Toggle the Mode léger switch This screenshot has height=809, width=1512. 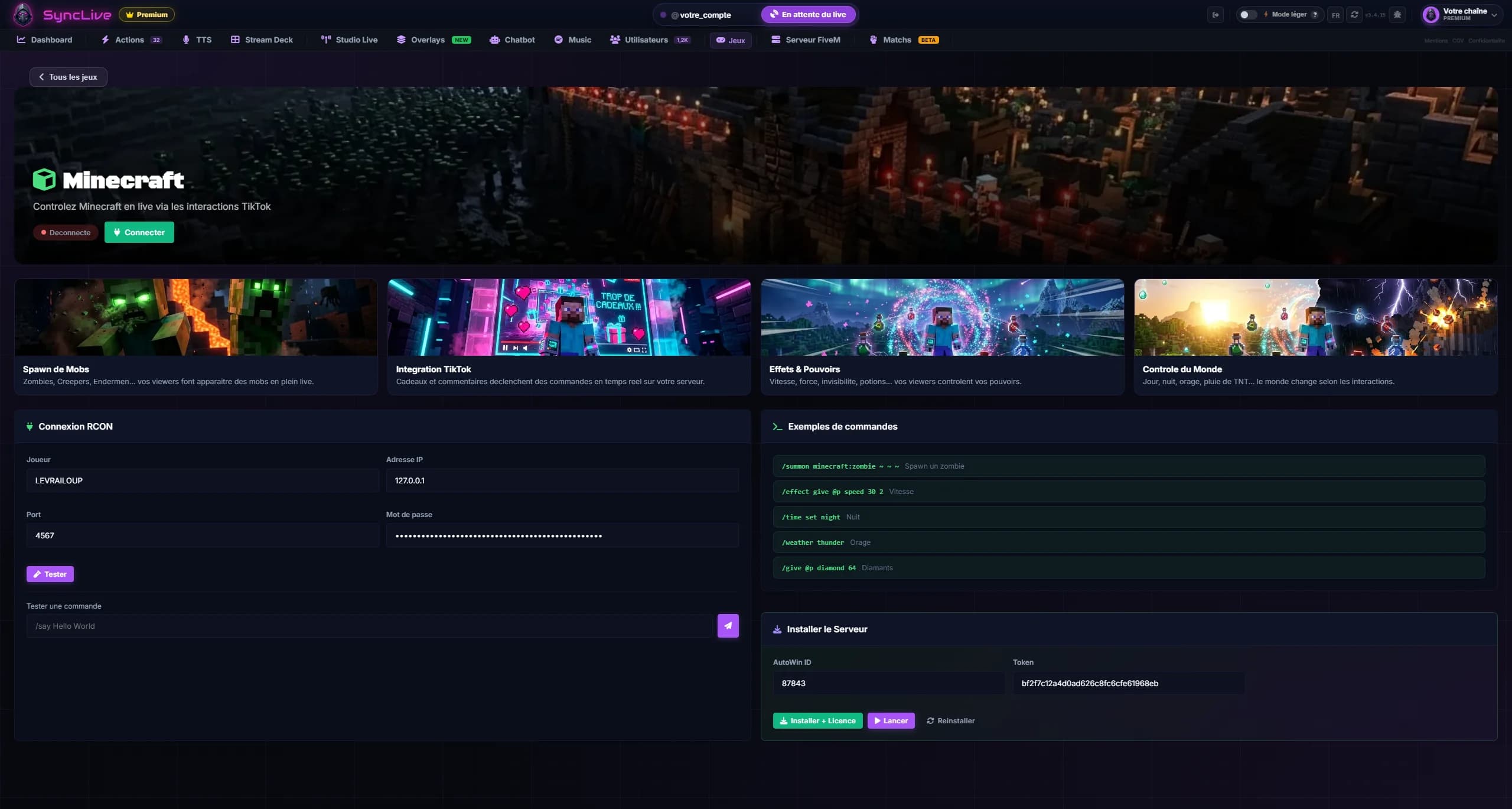point(1247,15)
